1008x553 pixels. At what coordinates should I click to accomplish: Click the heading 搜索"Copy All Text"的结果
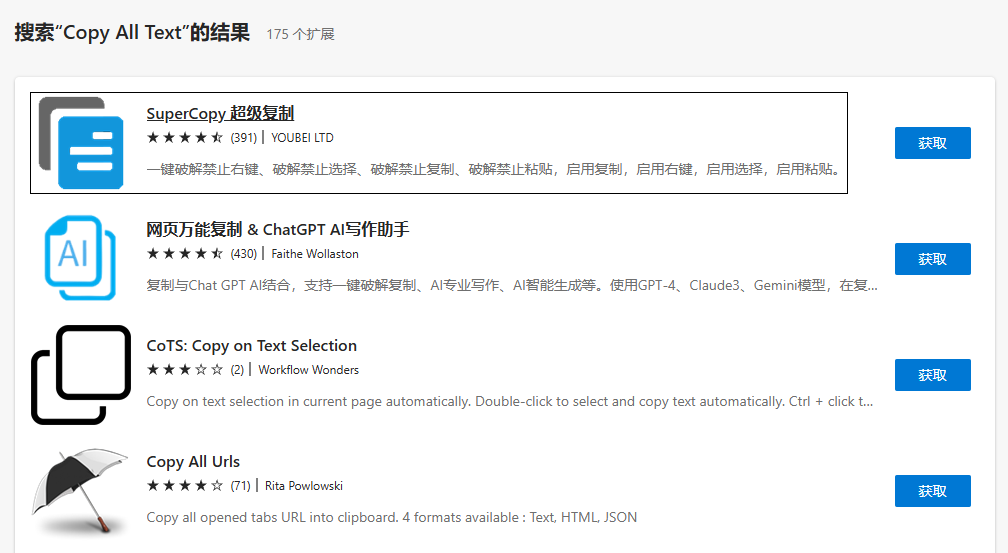pyautogui.click(x=132, y=32)
